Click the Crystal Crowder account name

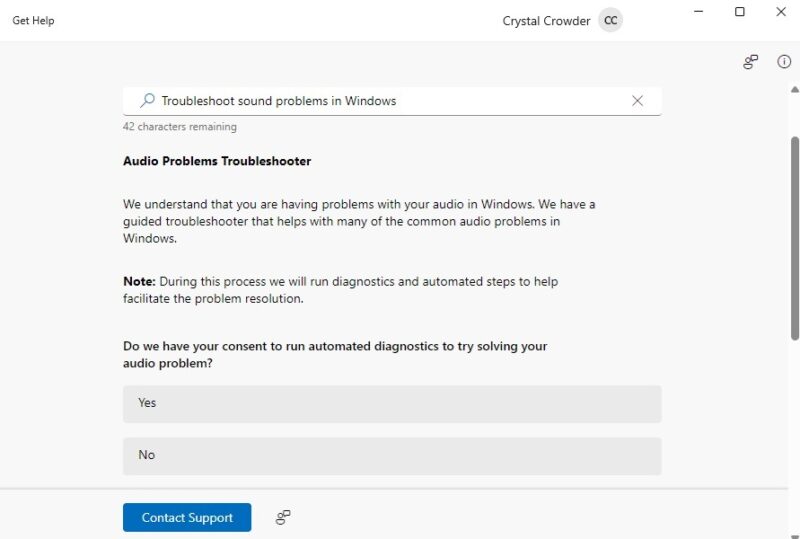[546, 21]
